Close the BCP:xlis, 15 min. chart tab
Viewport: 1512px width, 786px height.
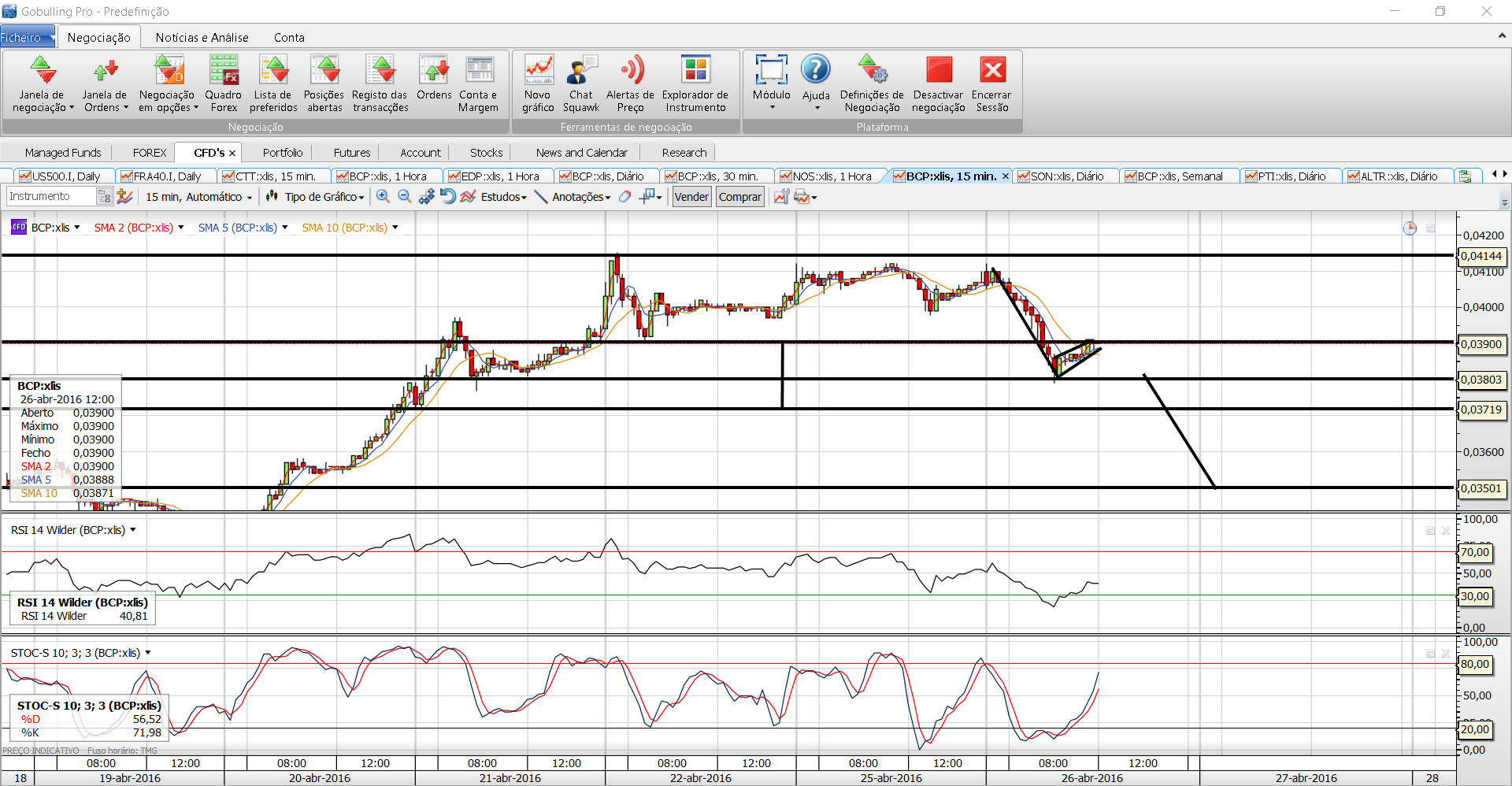coord(1005,176)
